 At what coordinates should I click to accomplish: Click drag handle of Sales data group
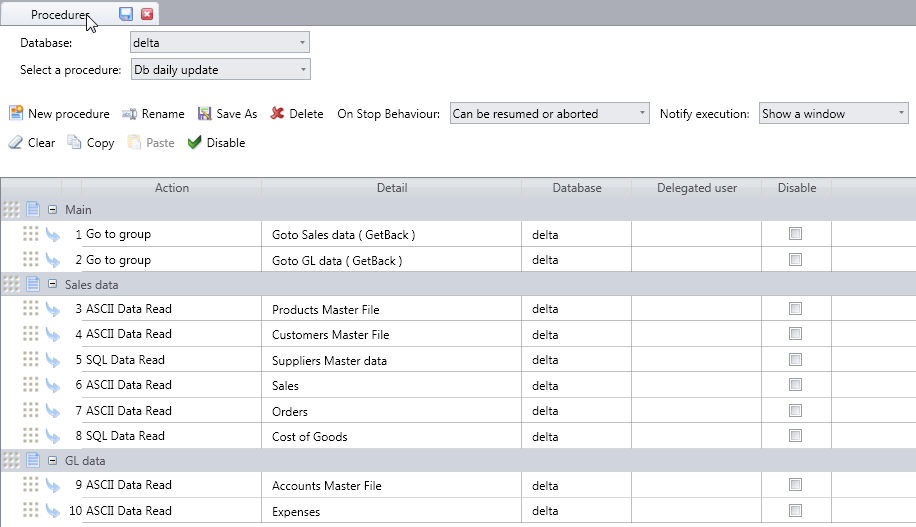(x=12, y=285)
